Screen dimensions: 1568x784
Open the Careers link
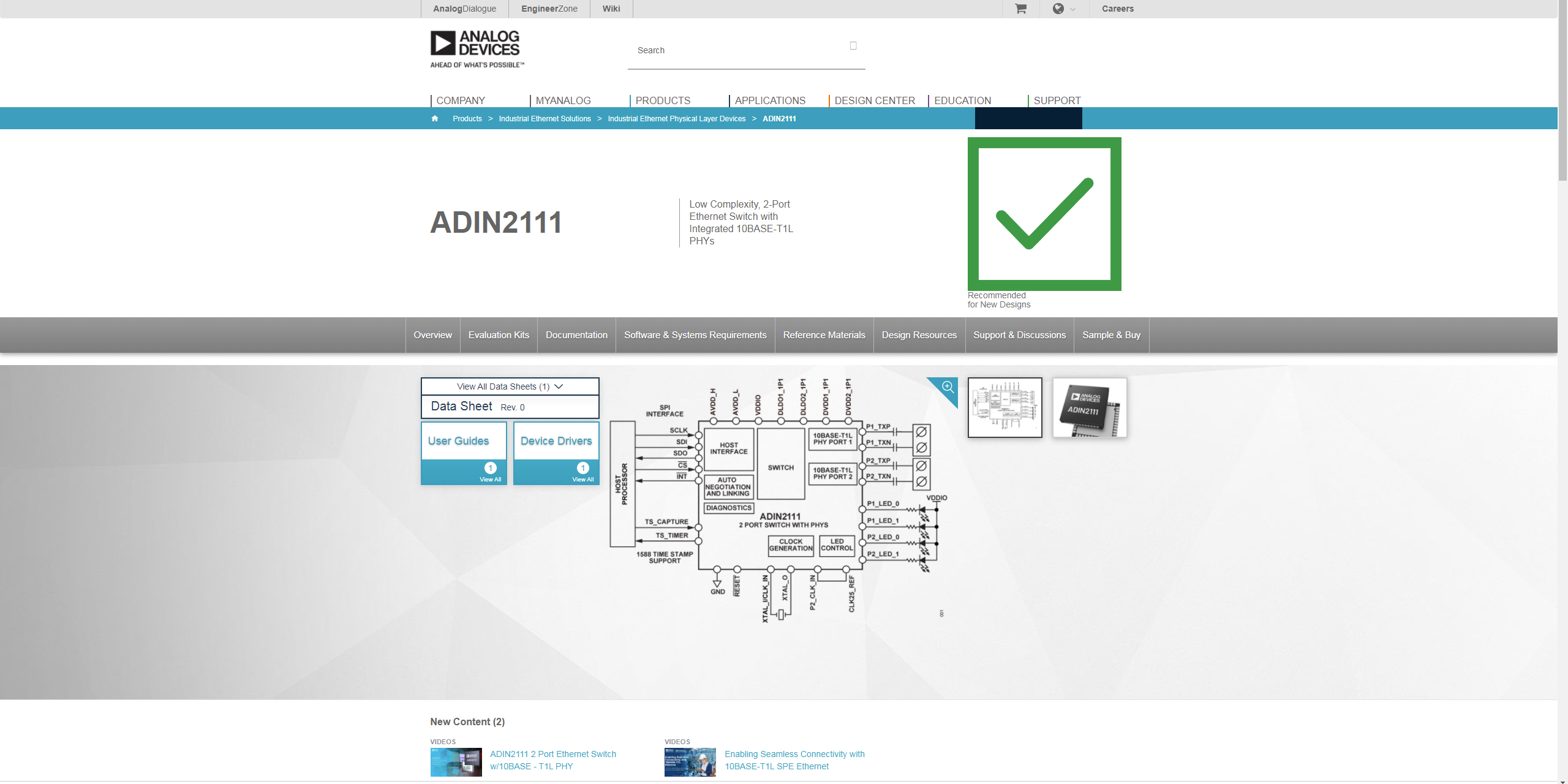(1118, 9)
